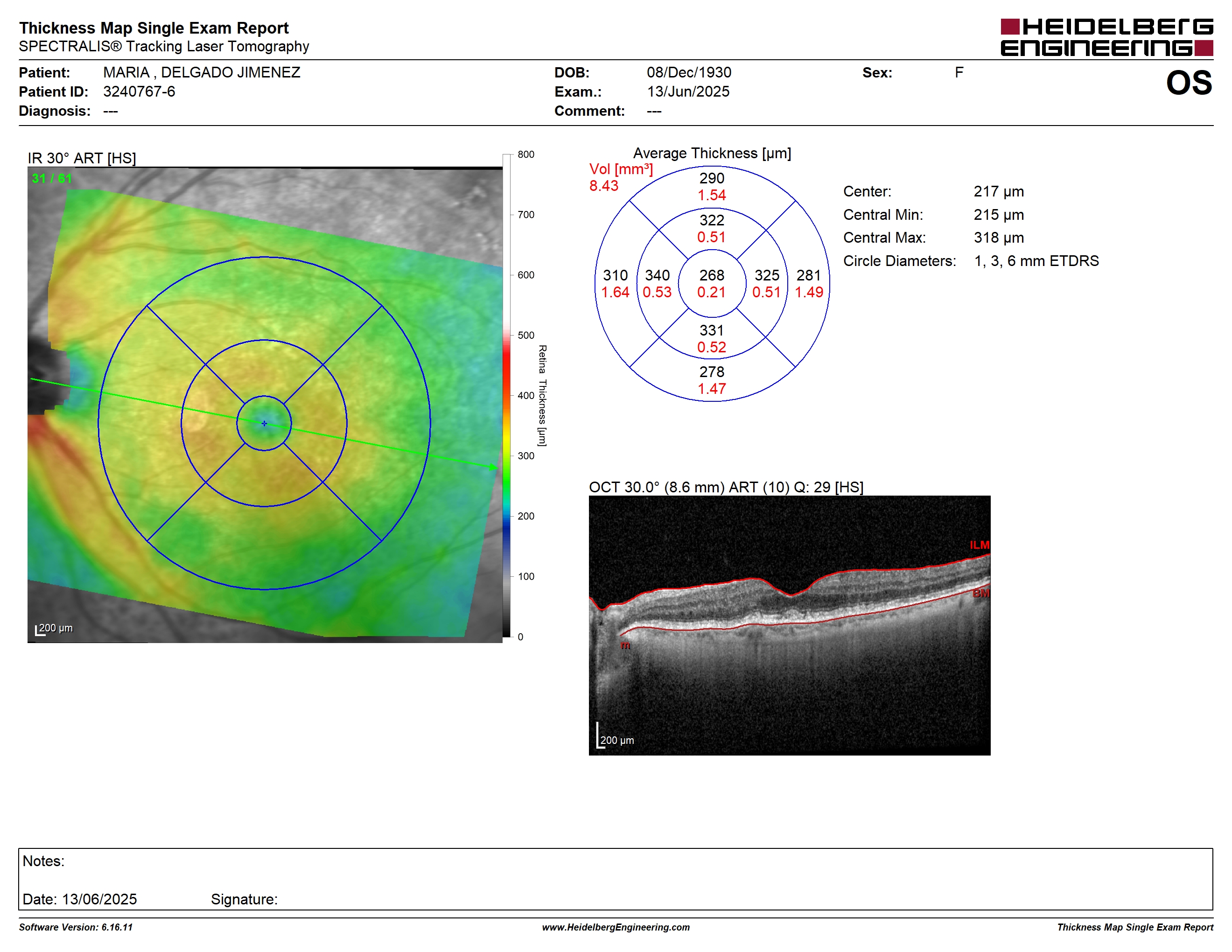This screenshot has width=1232, height=952.
Task: Click the Comment label
Action: coord(589,111)
